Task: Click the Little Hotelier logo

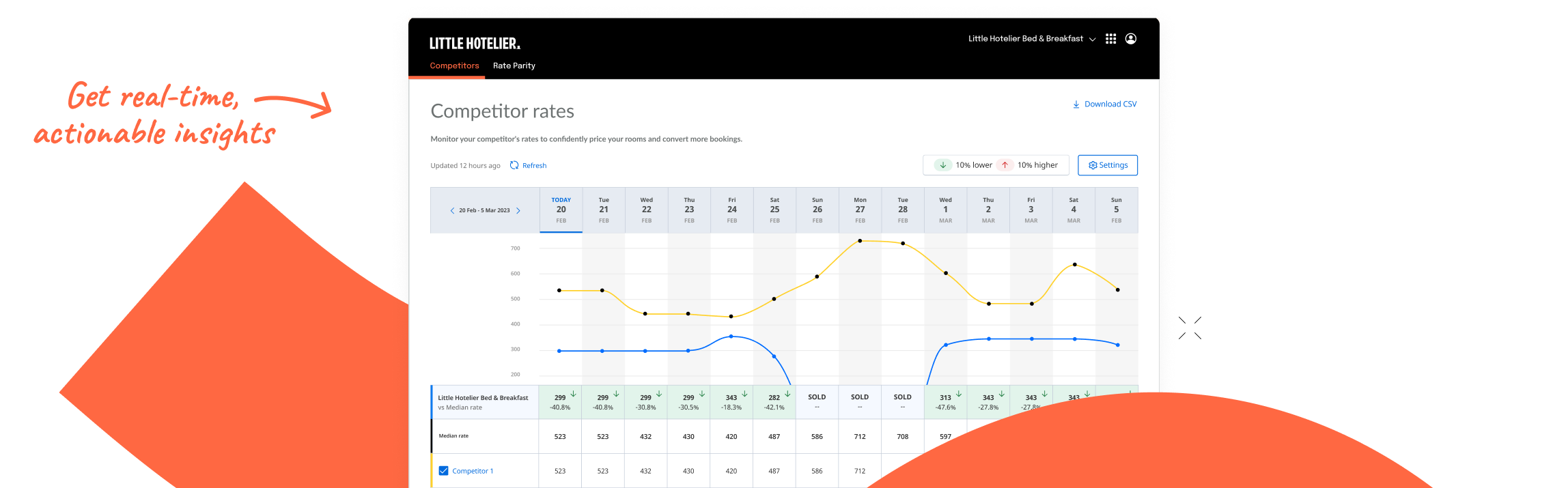Action: coord(475,44)
